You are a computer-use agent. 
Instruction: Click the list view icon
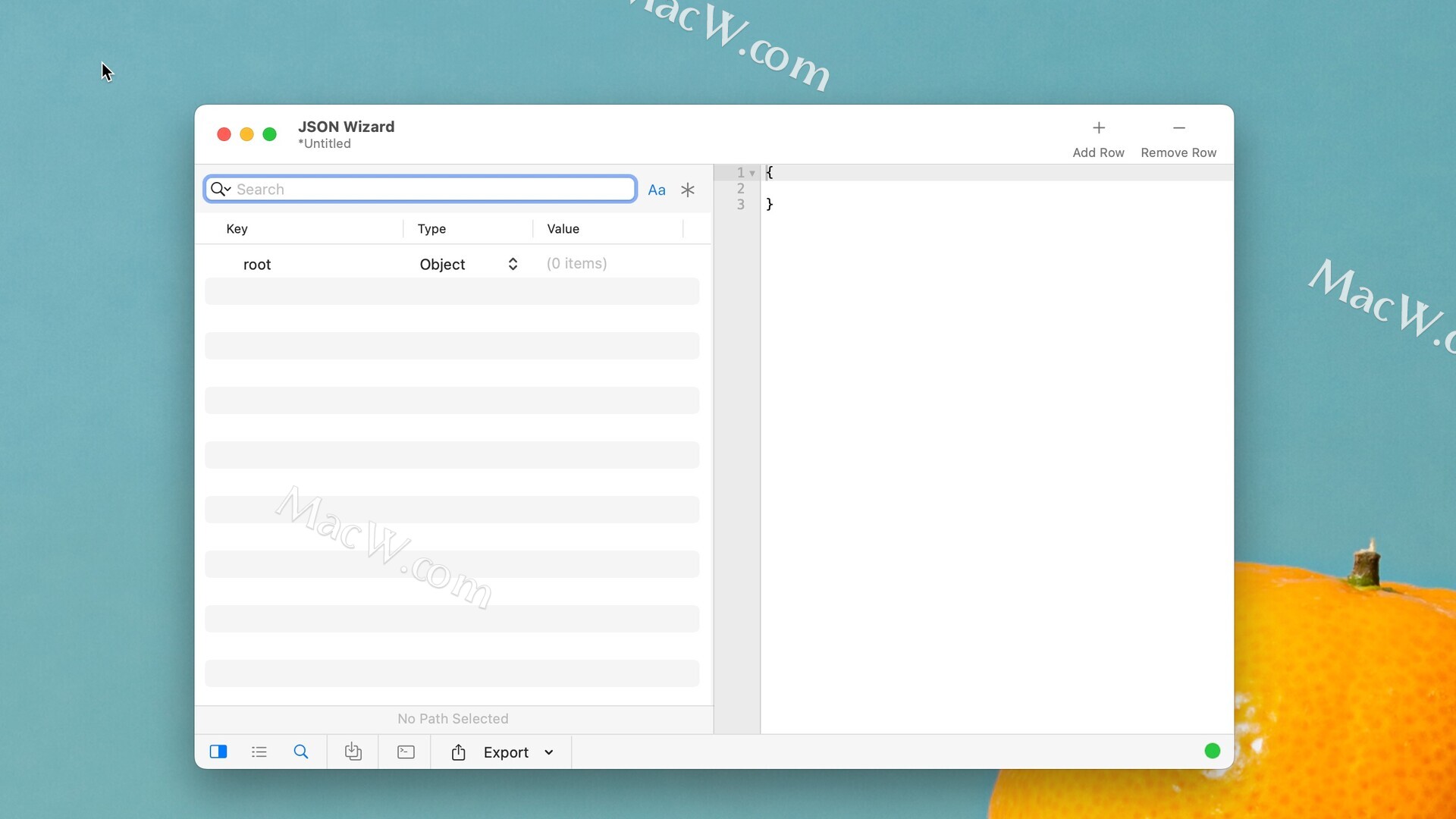259,752
